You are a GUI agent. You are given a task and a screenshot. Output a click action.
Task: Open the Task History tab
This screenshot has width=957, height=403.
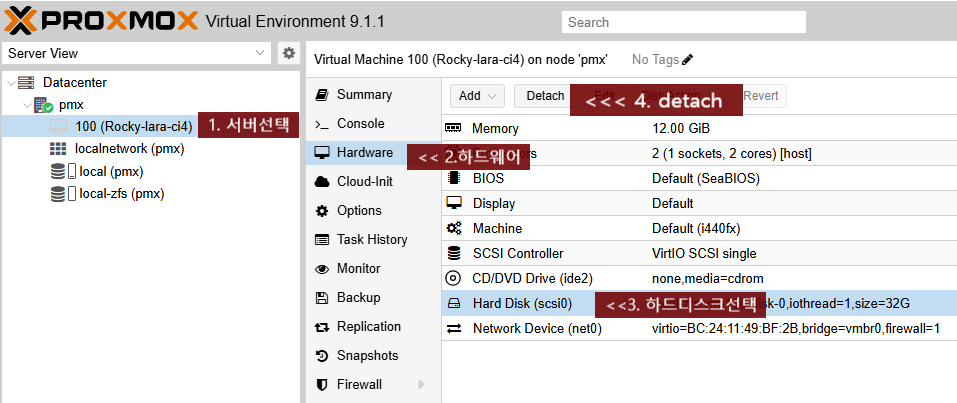[x=372, y=240]
